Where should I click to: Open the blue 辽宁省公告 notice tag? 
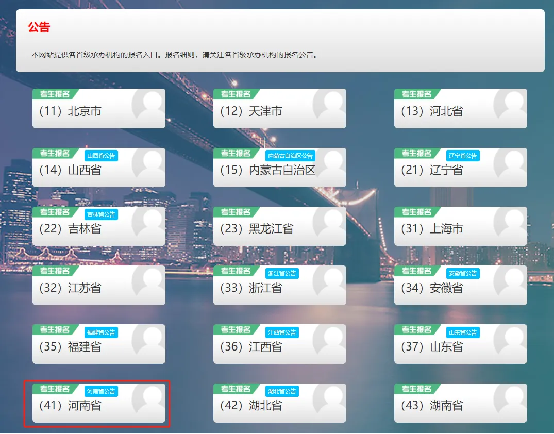coord(463,156)
